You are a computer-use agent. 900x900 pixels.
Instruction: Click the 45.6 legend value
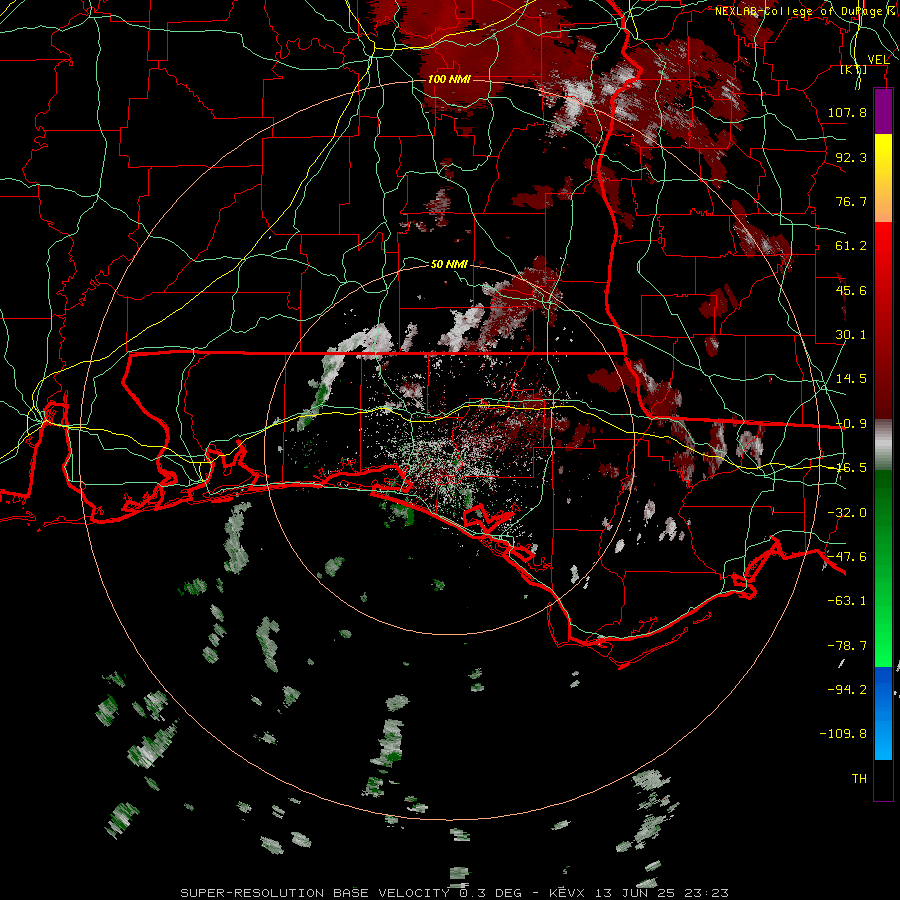(x=851, y=290)
